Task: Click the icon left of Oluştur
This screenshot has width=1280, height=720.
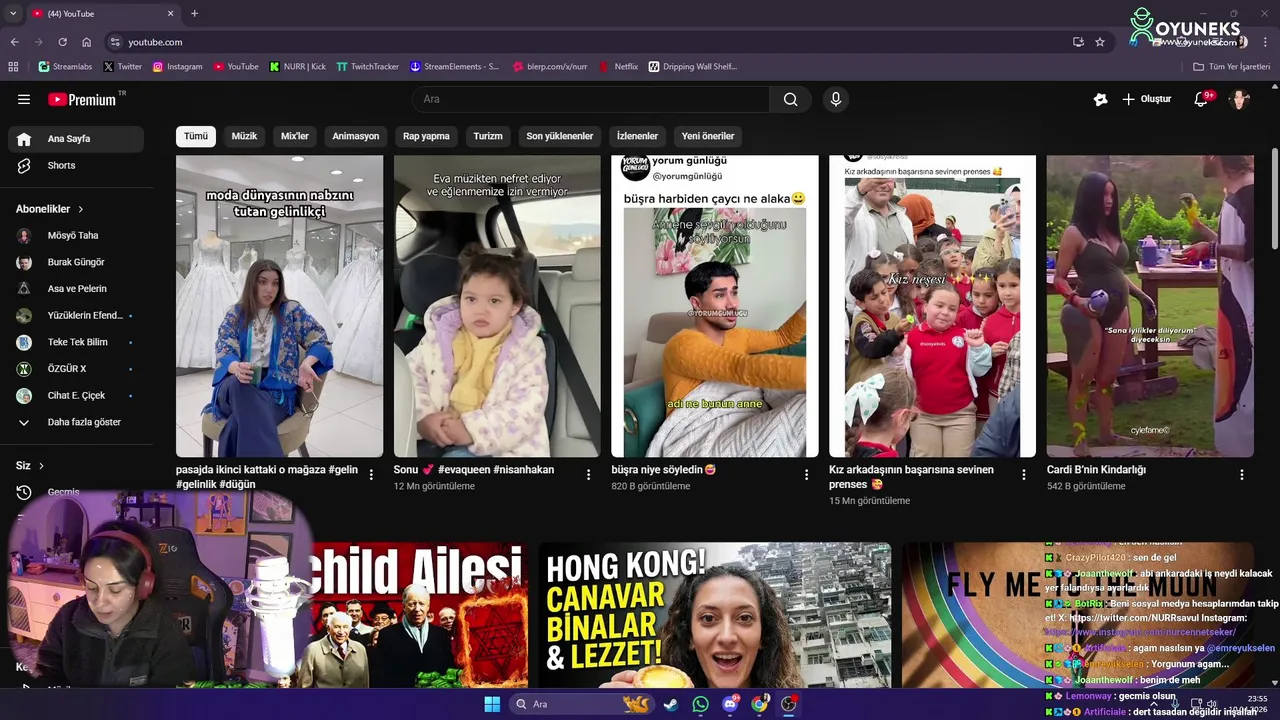Action: click(1100, 99)
